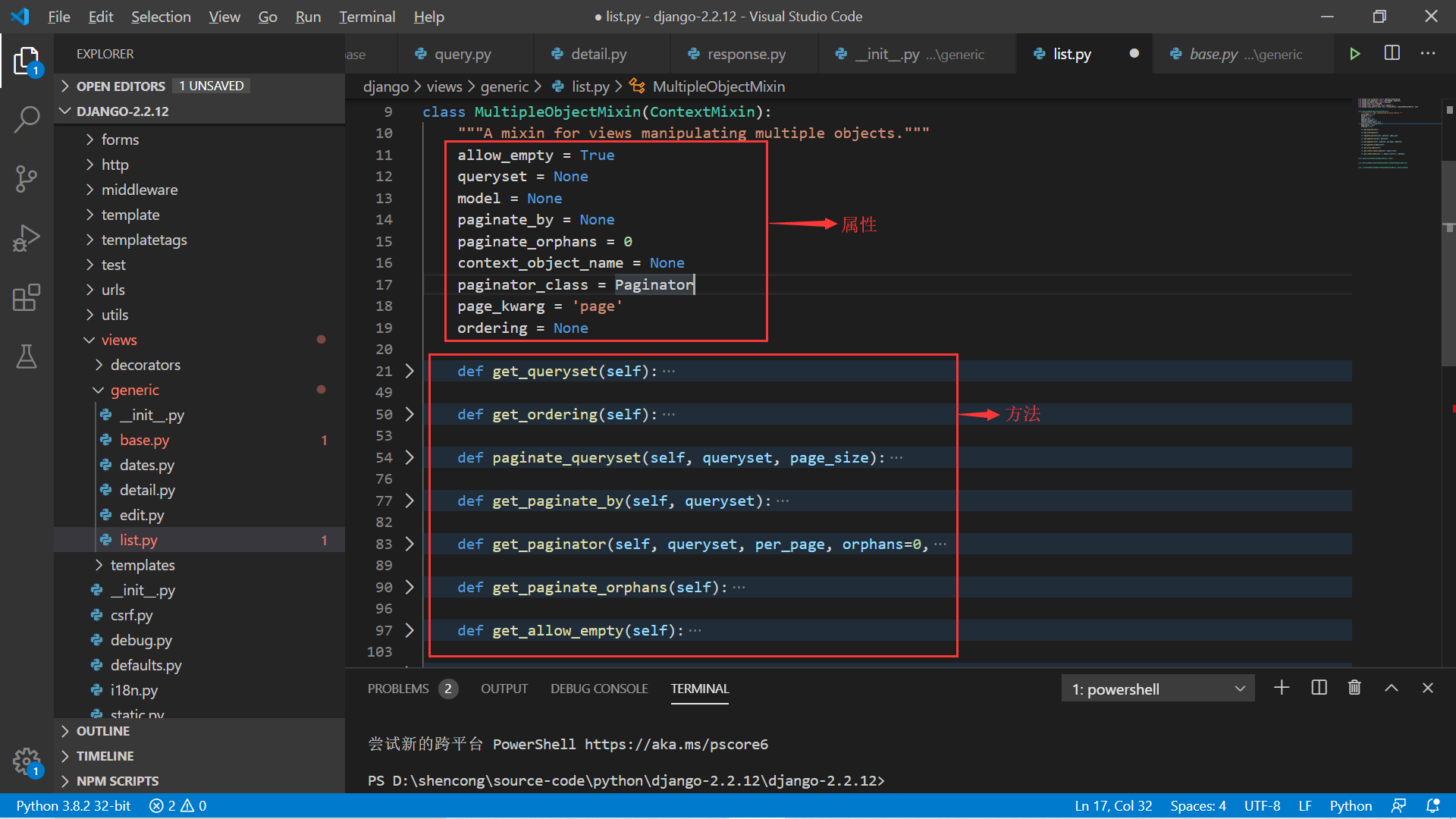
Task: Open the Source Control view icon
Action: pyautogui.click(x=27, y=179)
